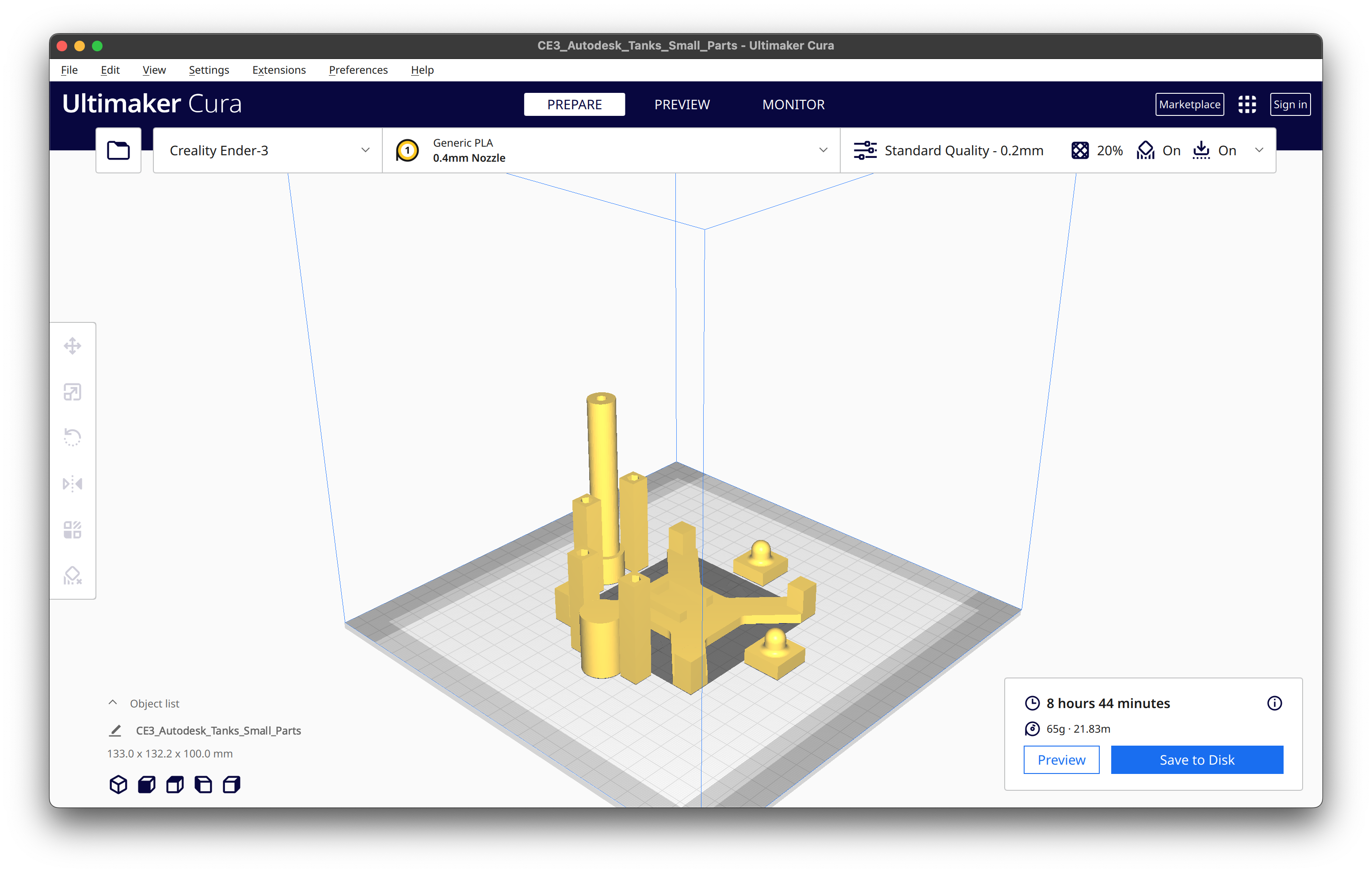Click the Save to Disk button
1372x873 pixels.
click(x=1197, y=759)
